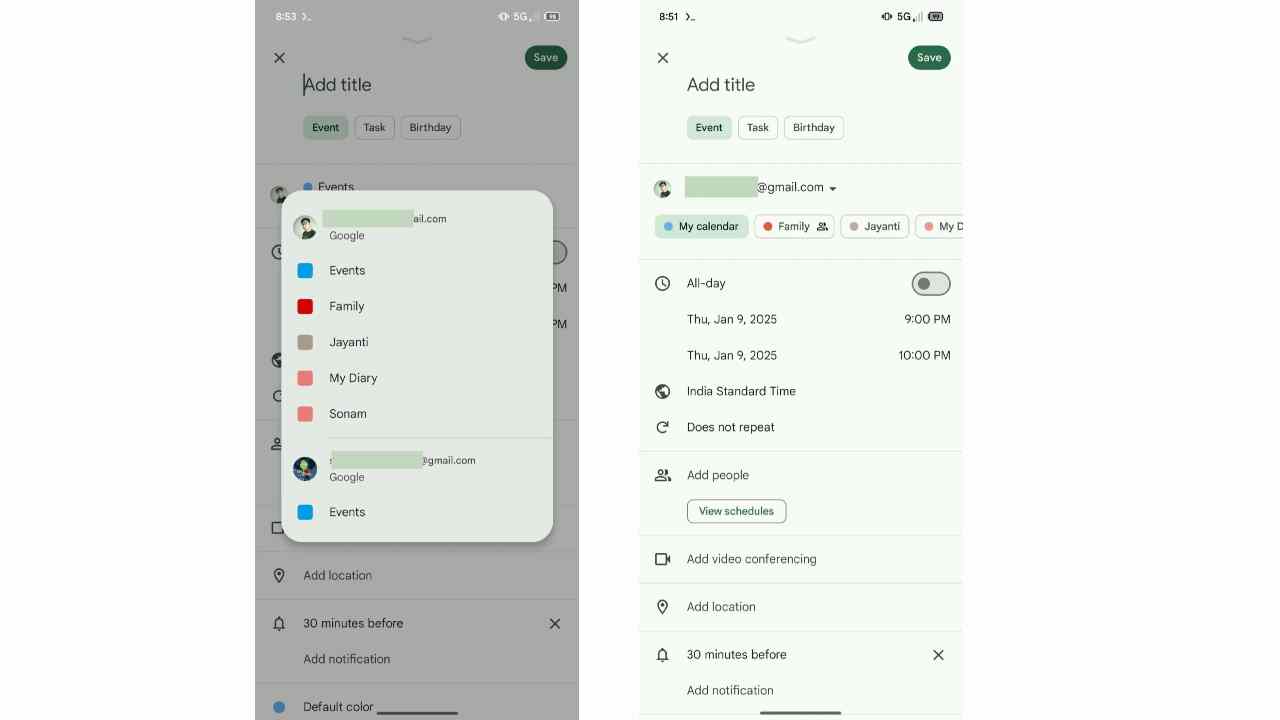Viewport: 1280px width, 720px height.
Task: Tap tan Jayanti color square in popup
Action: pyautogui.click(x=305, y=342)
